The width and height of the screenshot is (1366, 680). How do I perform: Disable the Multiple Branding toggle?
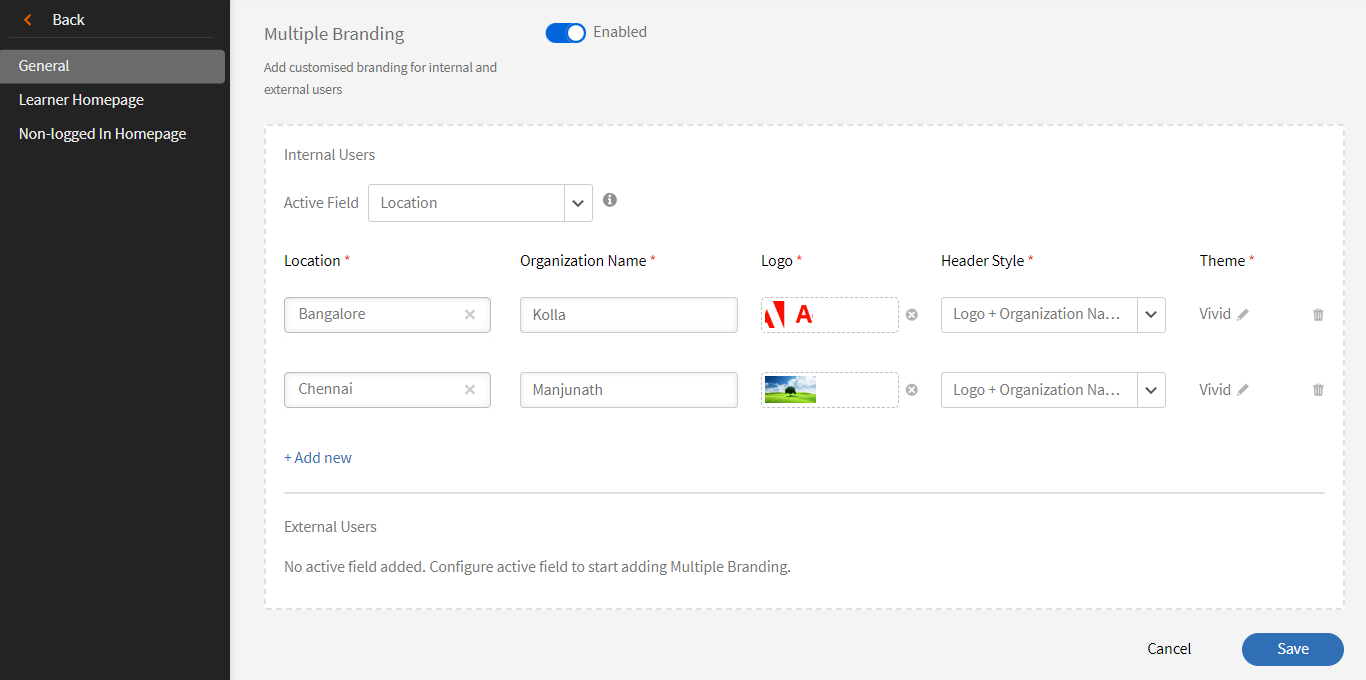click(x=566, y=33)
